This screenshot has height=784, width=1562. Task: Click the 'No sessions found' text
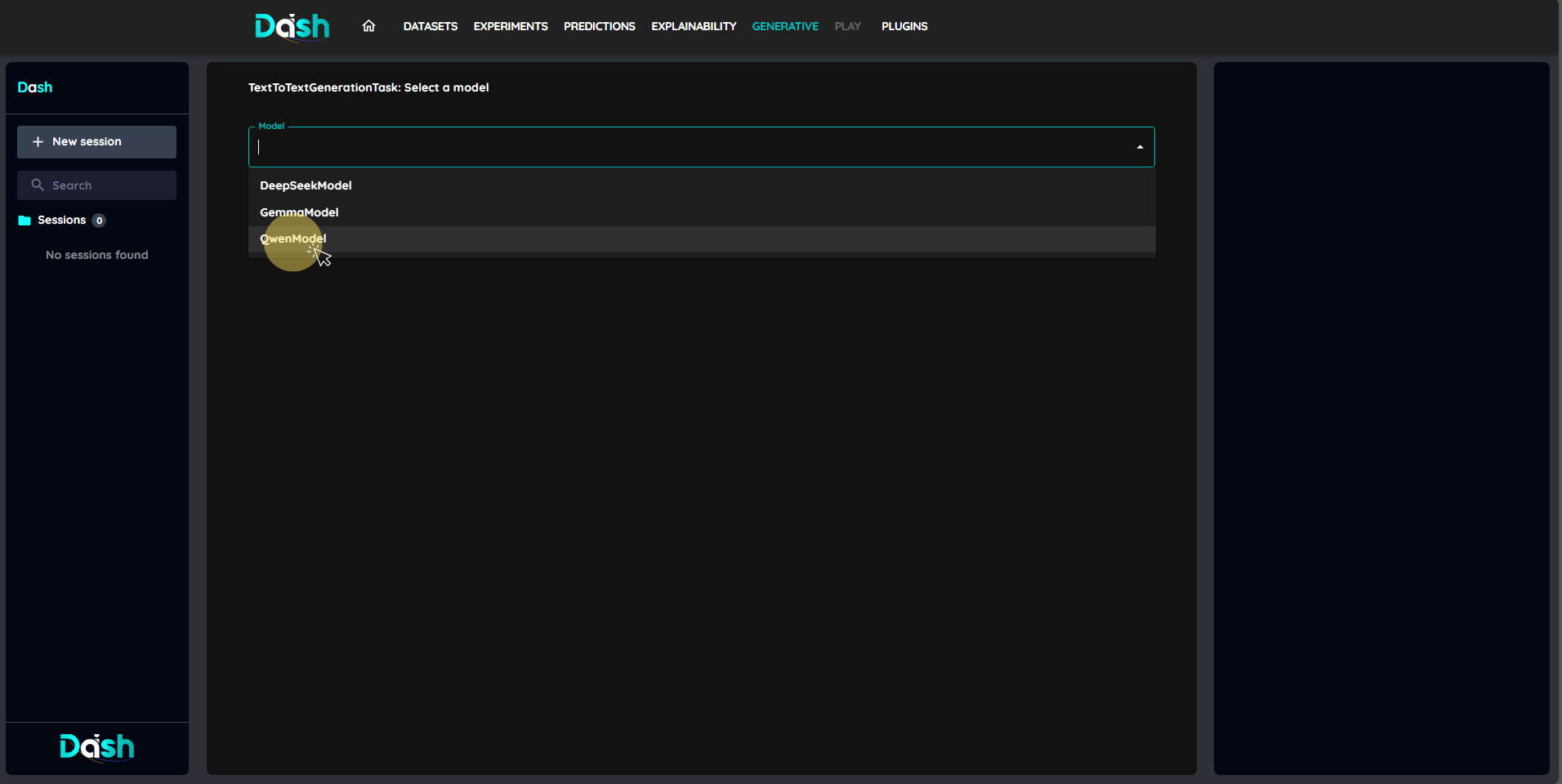click(x=97, y=255)
